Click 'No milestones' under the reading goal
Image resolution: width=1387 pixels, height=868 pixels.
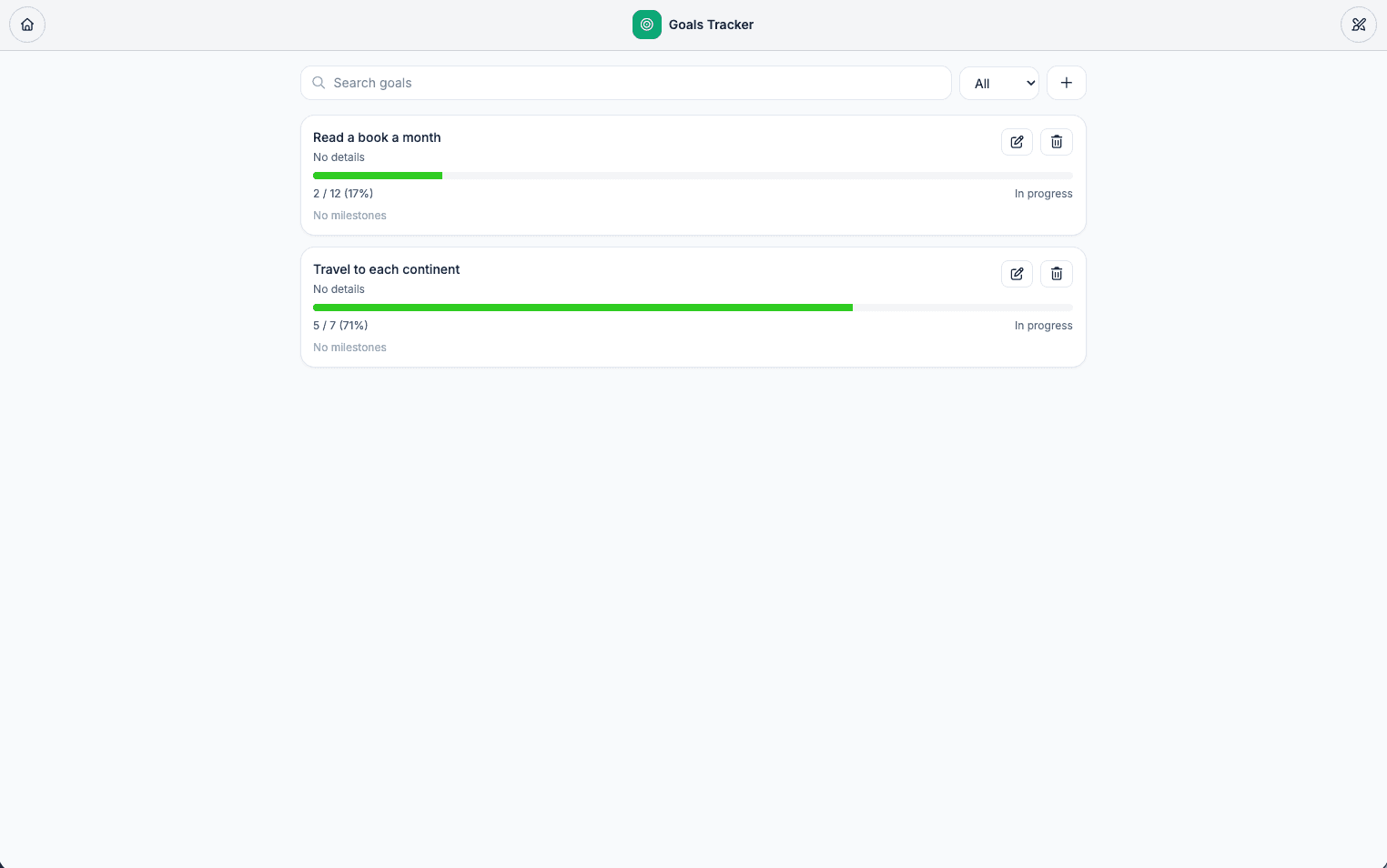pos(349,216)
